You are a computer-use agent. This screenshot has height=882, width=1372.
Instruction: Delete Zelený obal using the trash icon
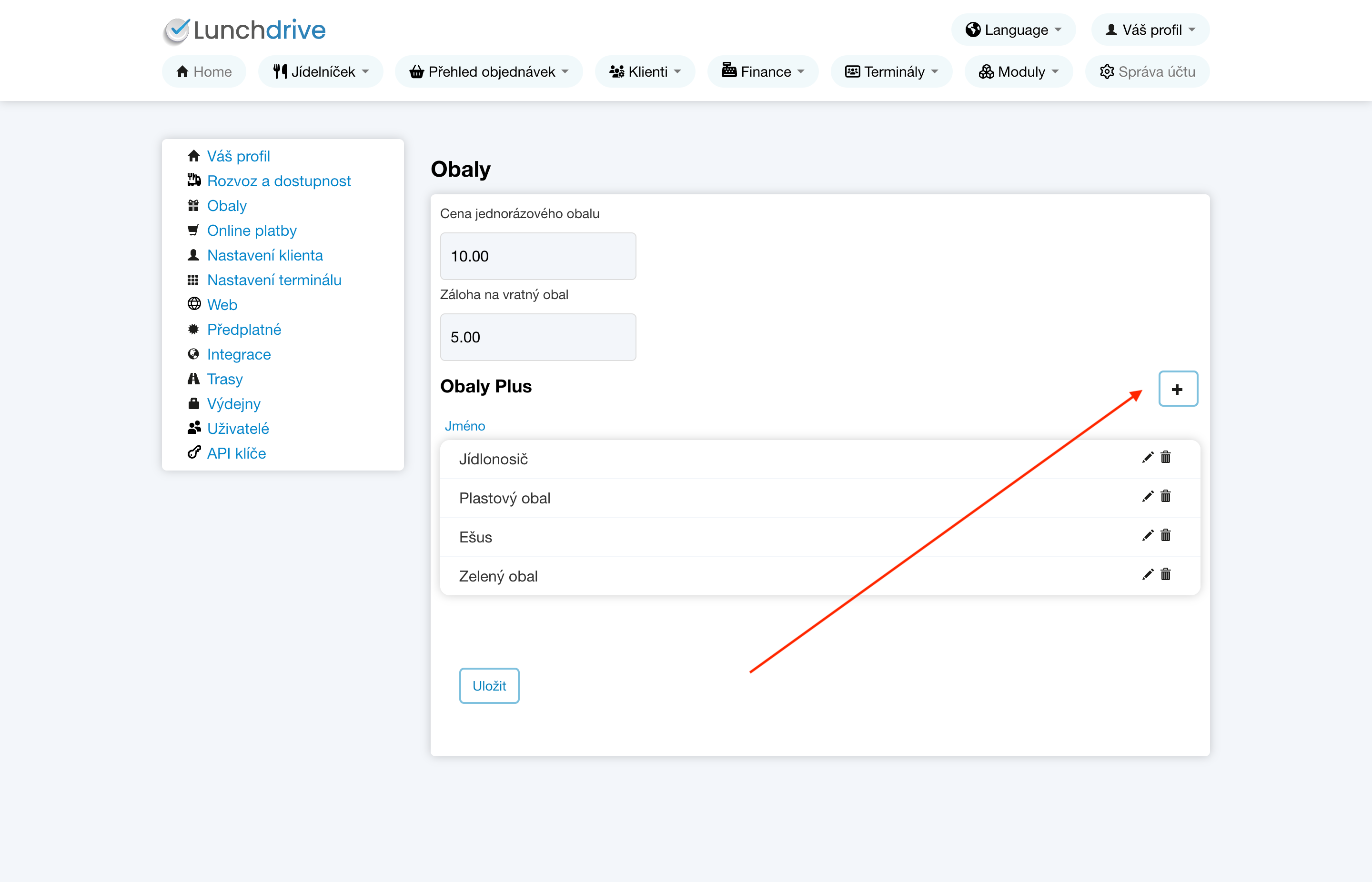pos(1165,574)
